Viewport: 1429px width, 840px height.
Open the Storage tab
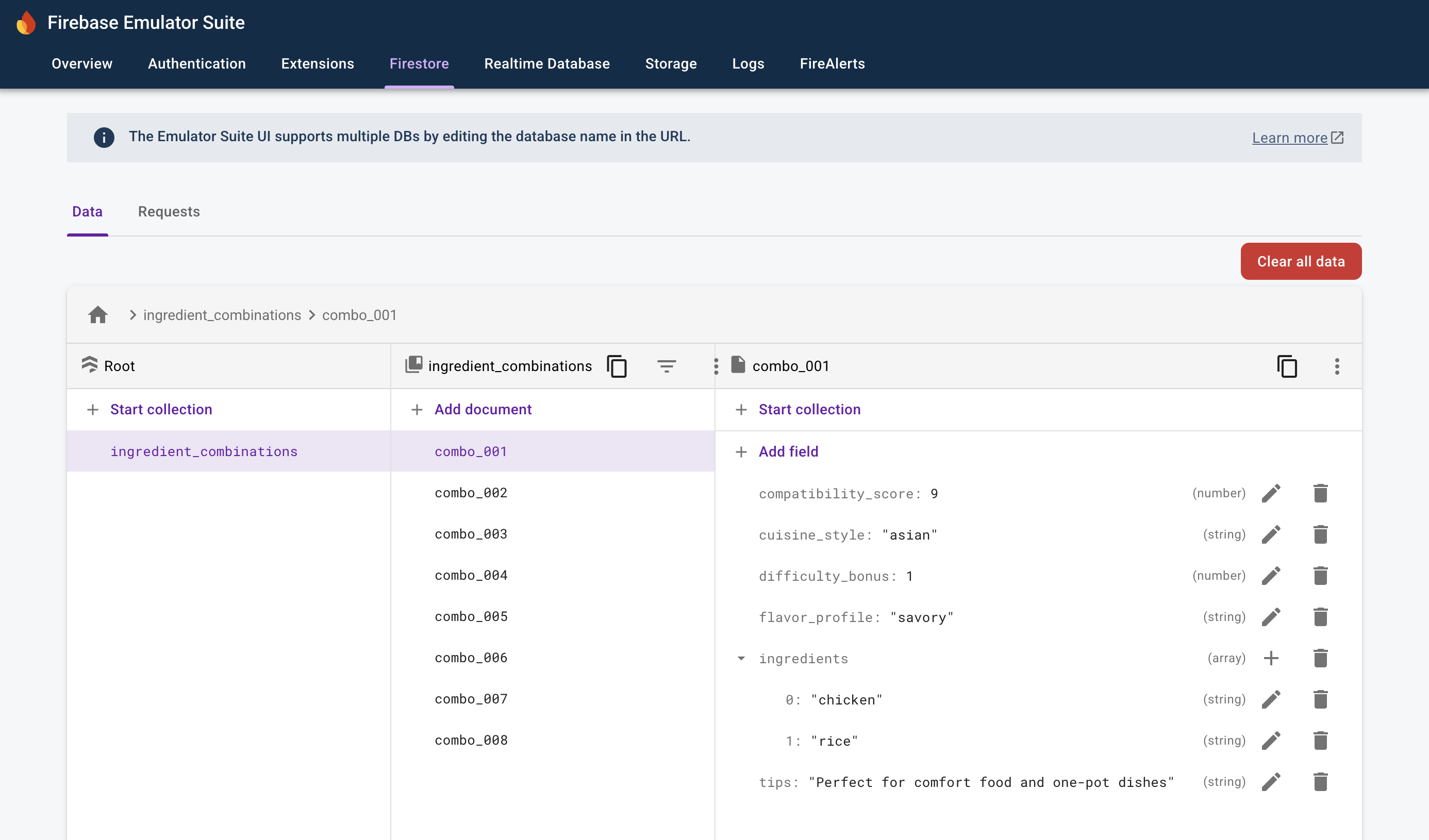click(671, 63)
